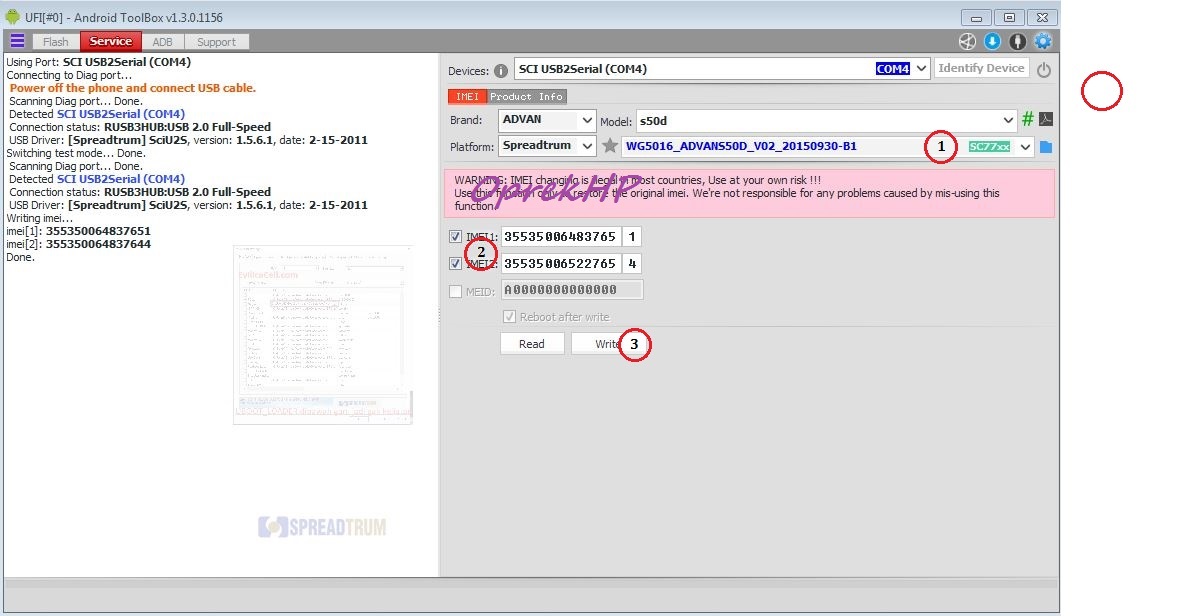The image size is (1192, 616).
Task: Open the hamburger menu icon
Action: pyautogui.click(x=17, y=41)
